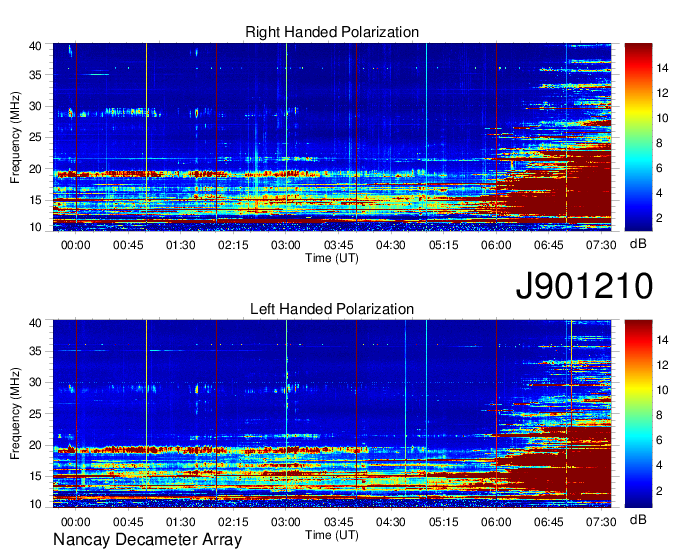Click the 05:15 time tick of Right Handed plot
This screenshot has height=552, width=680.
point(443,245)
